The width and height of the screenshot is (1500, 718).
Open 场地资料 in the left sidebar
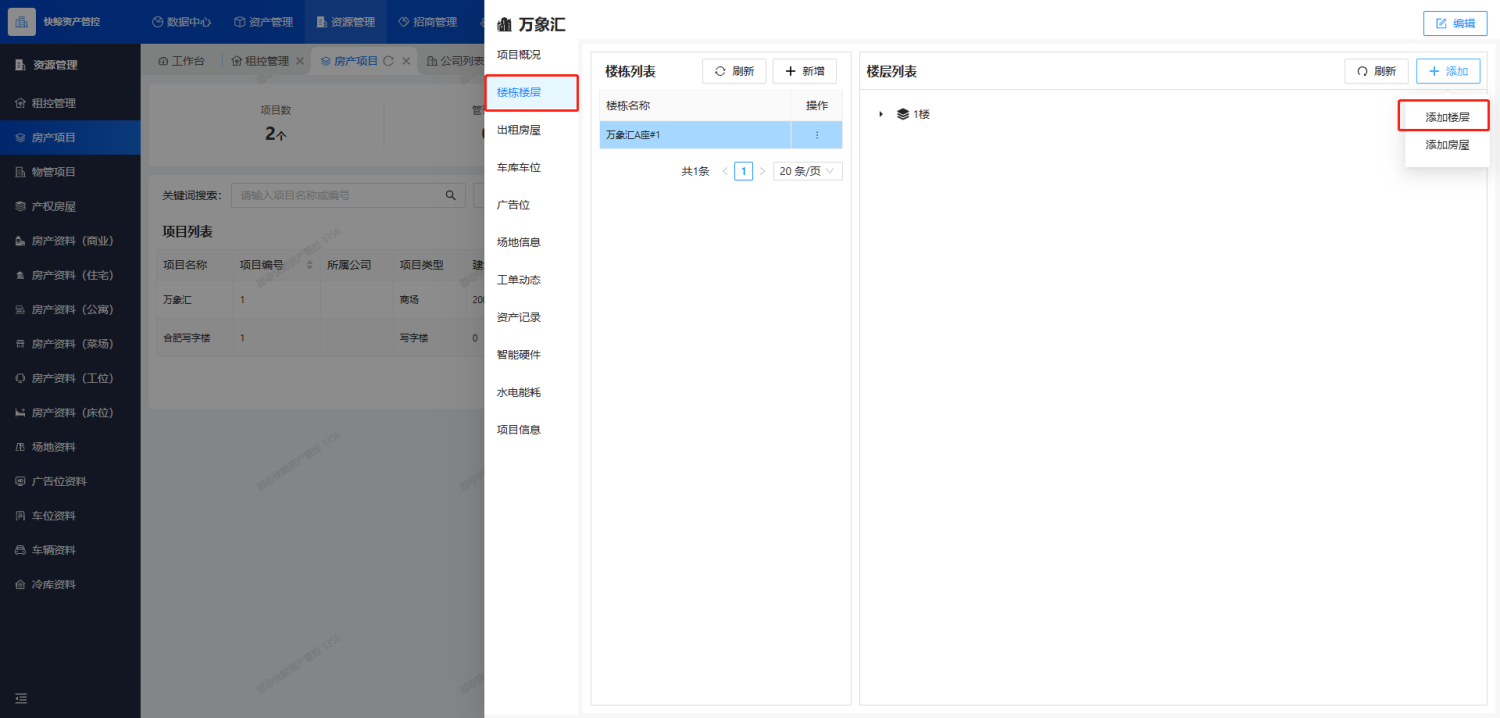pos(70,447)
